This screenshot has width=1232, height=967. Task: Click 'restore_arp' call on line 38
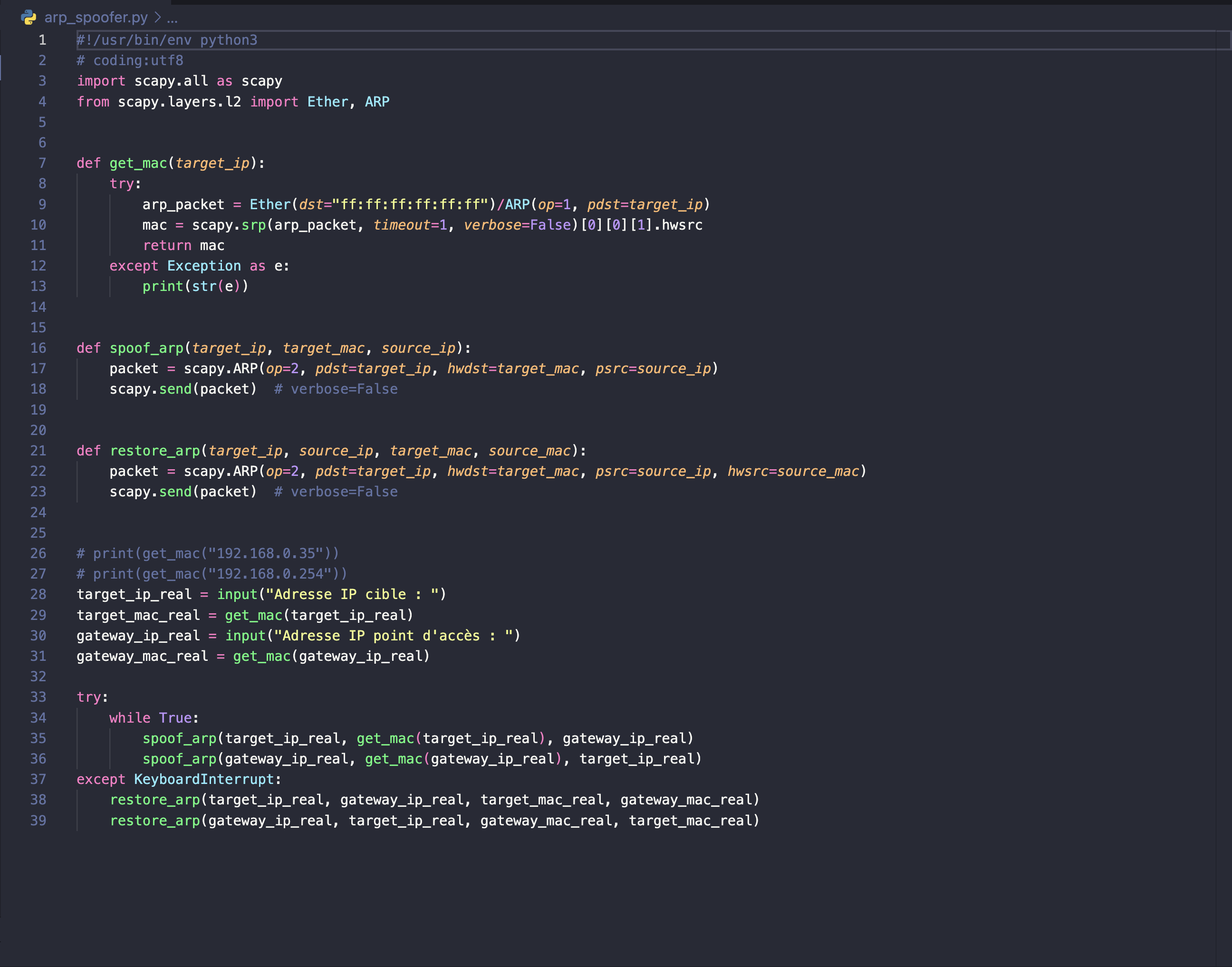coord(155,800)
